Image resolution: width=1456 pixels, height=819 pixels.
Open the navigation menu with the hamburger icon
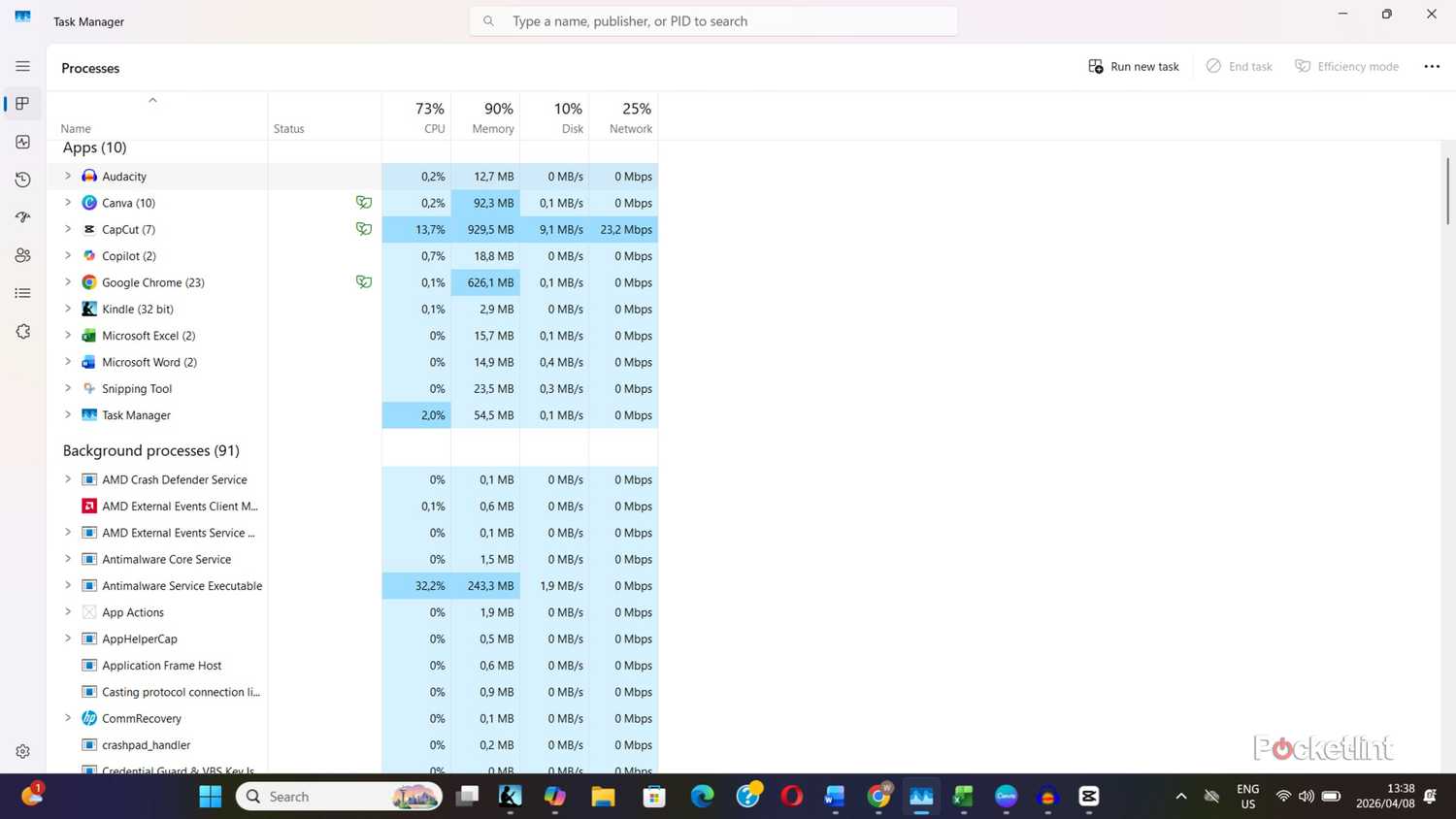22,66
